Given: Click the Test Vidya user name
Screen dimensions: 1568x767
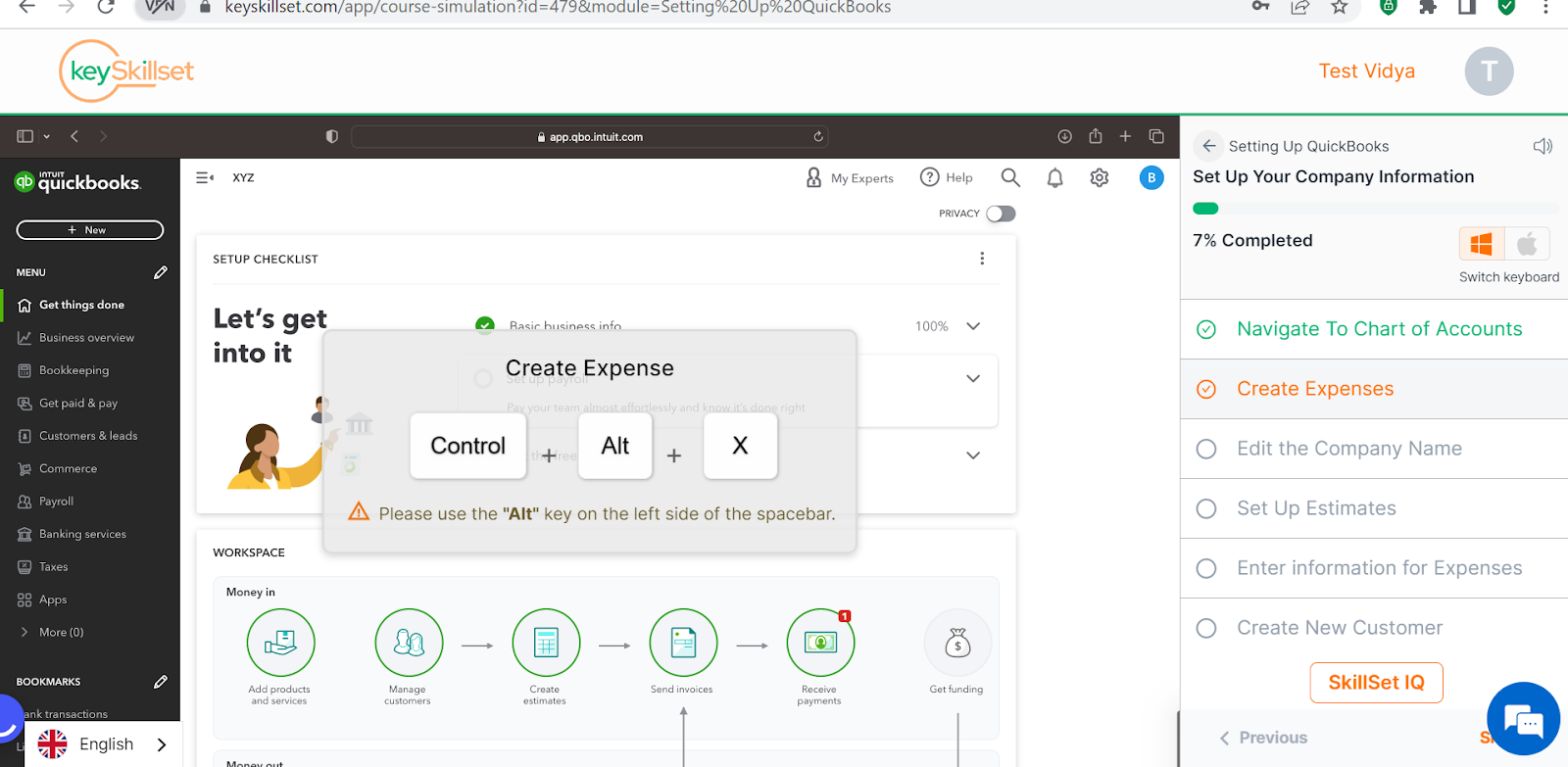Looking at the screenshot, I should 1366,72.
